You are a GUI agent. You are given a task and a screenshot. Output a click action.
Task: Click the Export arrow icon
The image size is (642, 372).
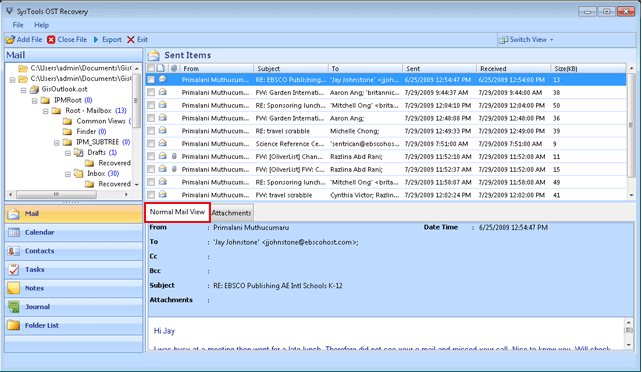(96, 40)
